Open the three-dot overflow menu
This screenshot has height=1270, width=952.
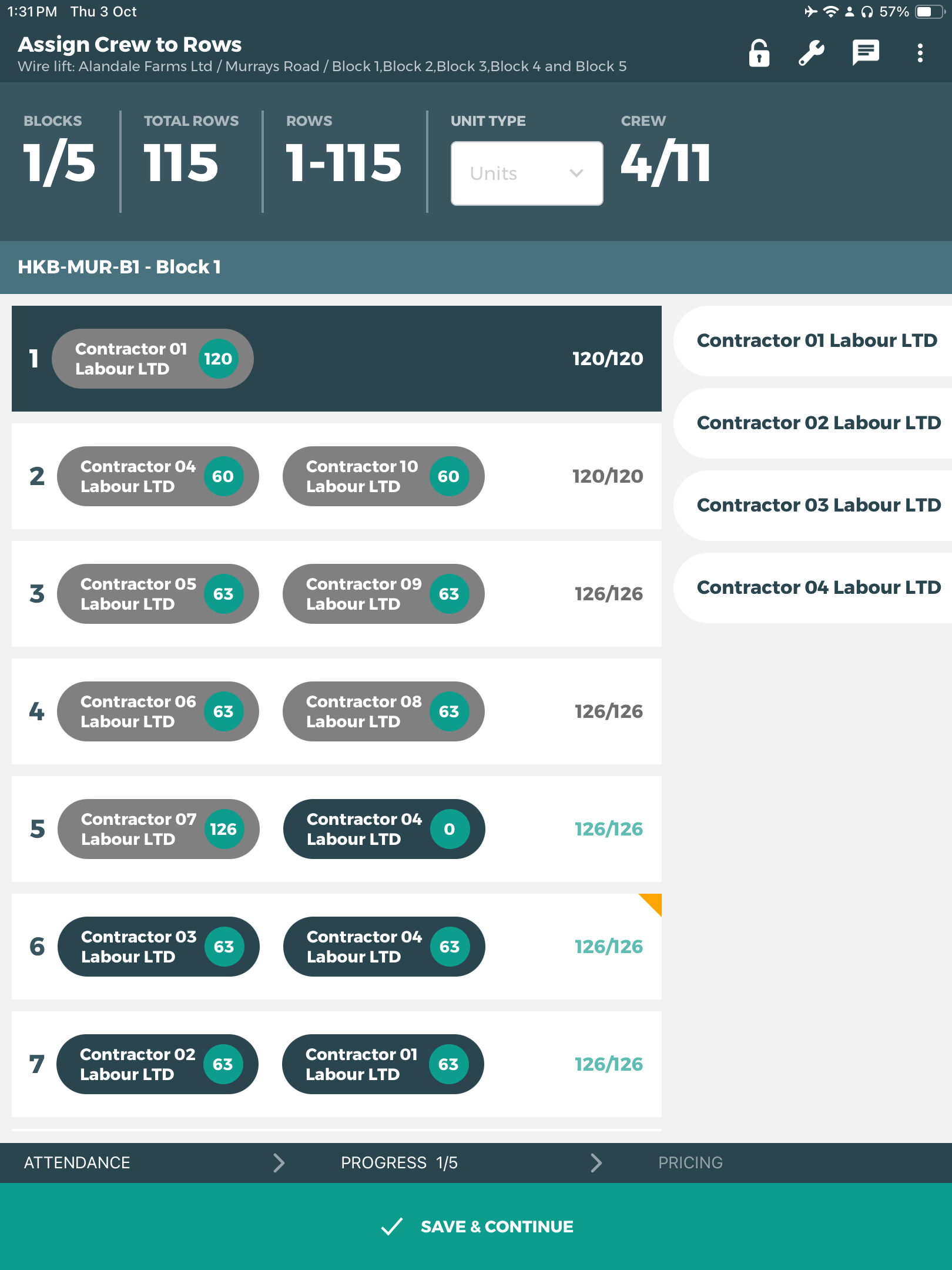coord(920,54)
